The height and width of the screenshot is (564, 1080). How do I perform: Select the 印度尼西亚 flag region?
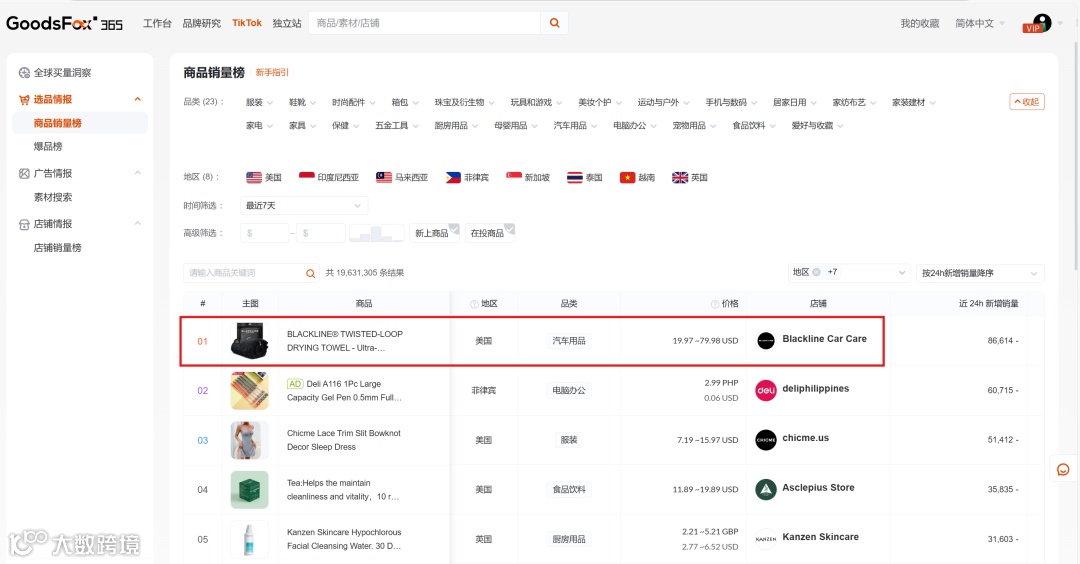(329, 178)
